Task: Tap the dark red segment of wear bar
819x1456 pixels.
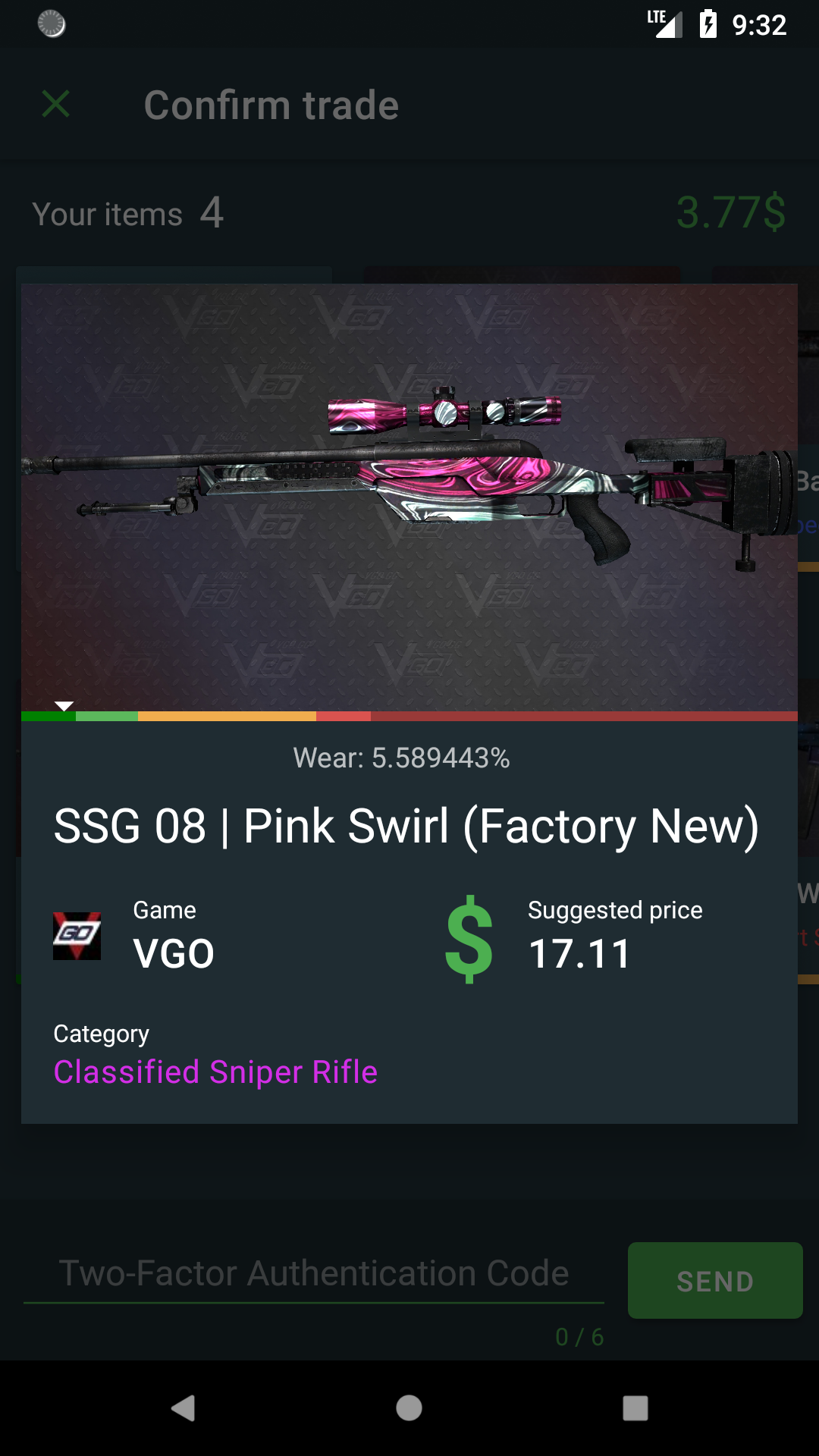Action: 584,716
